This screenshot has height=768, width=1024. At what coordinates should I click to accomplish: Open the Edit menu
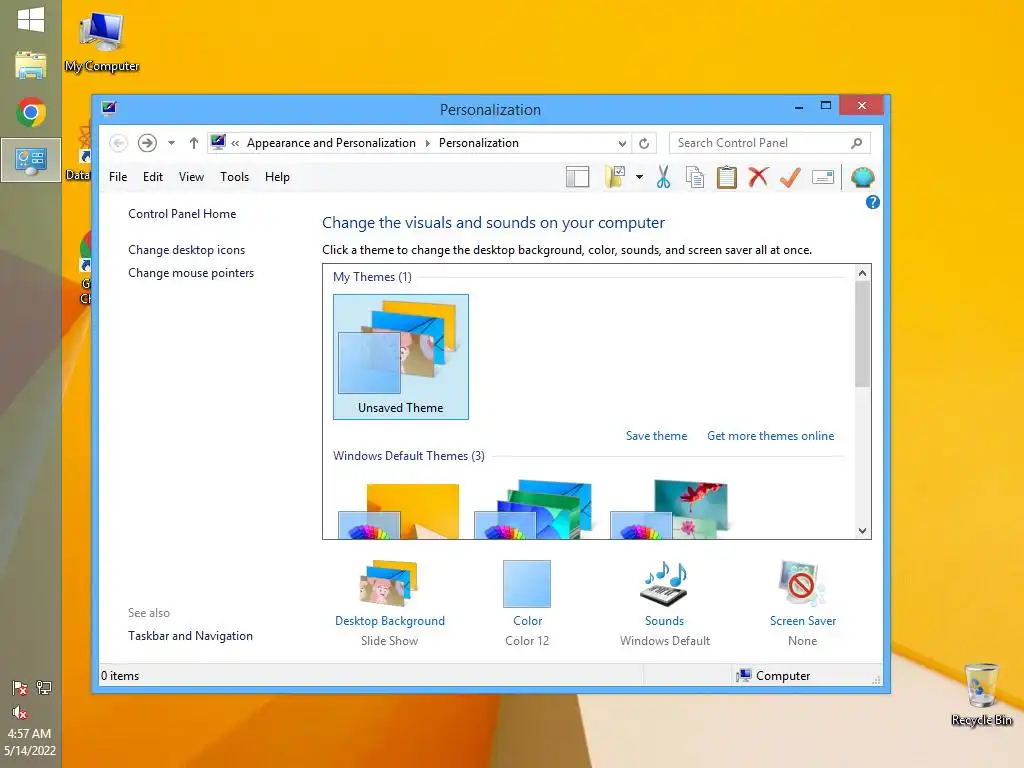[153, 177]
